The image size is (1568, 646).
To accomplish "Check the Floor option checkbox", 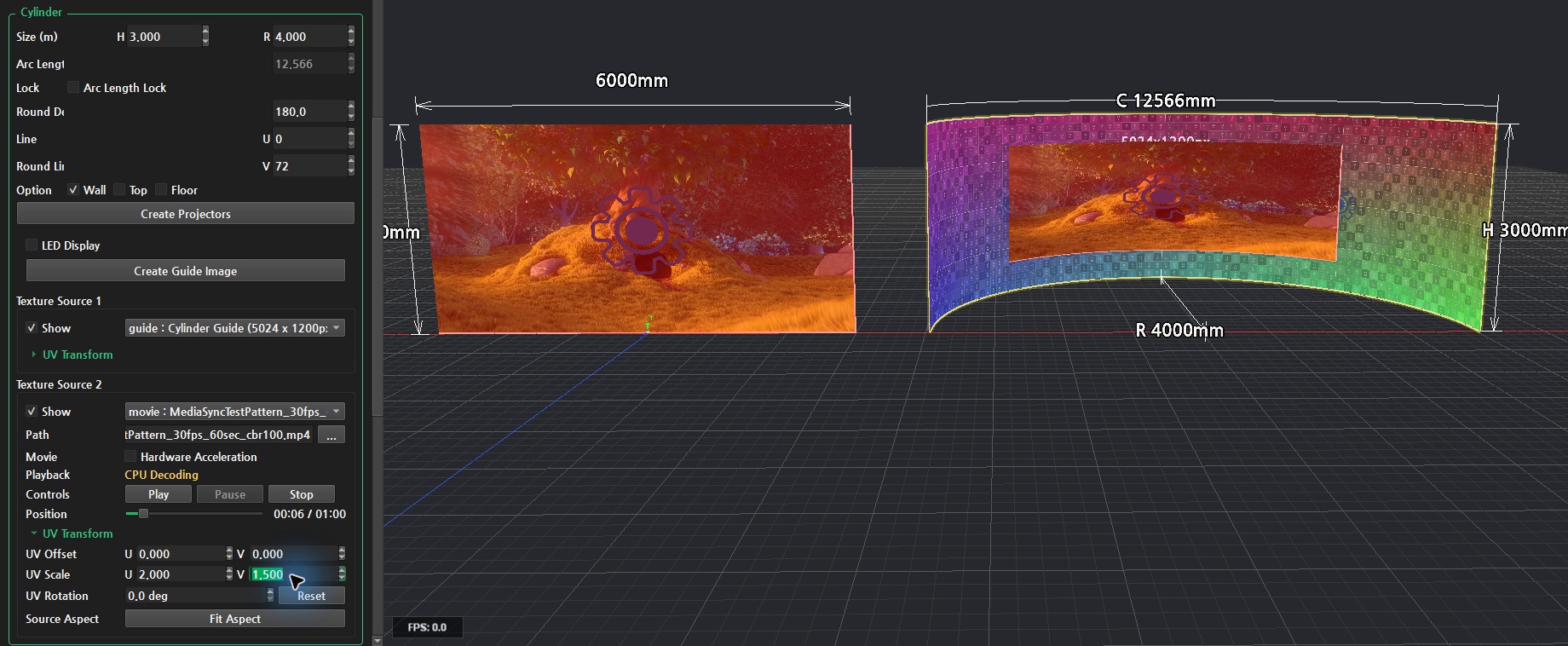I will 161,190.
